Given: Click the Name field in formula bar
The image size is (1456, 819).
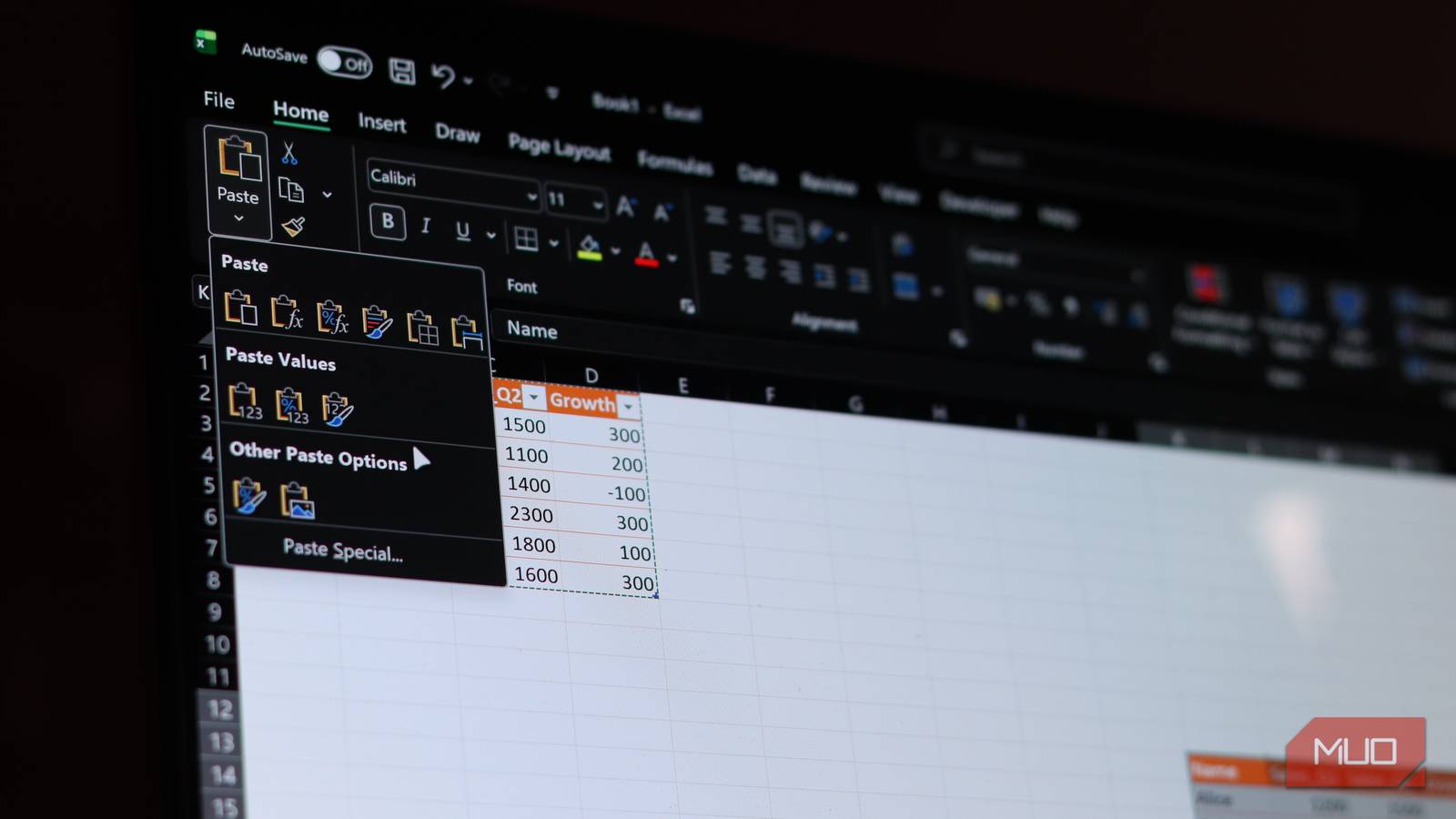Looking at the screenshot, I should point(532,329).
